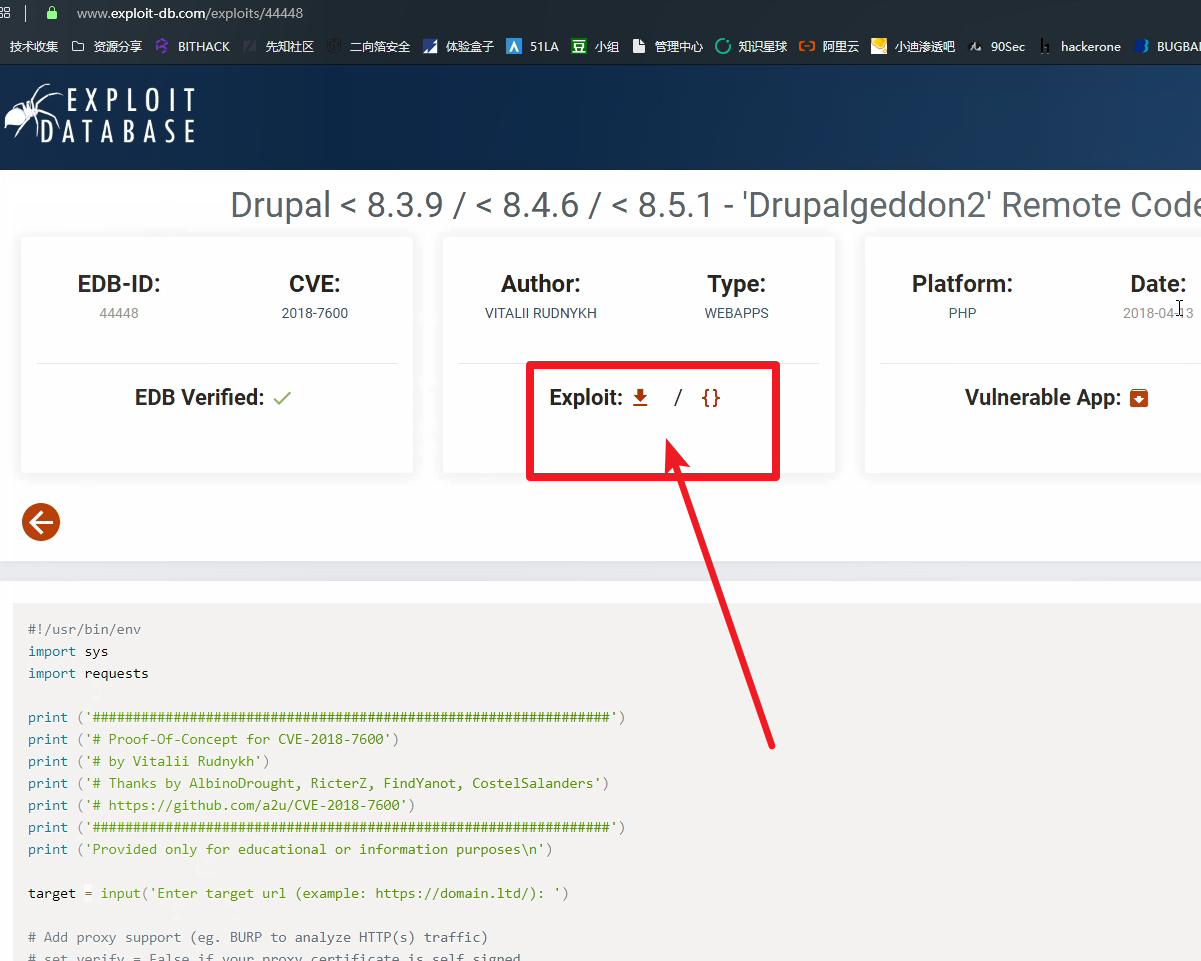Click the 'import sys' code line

68,651
